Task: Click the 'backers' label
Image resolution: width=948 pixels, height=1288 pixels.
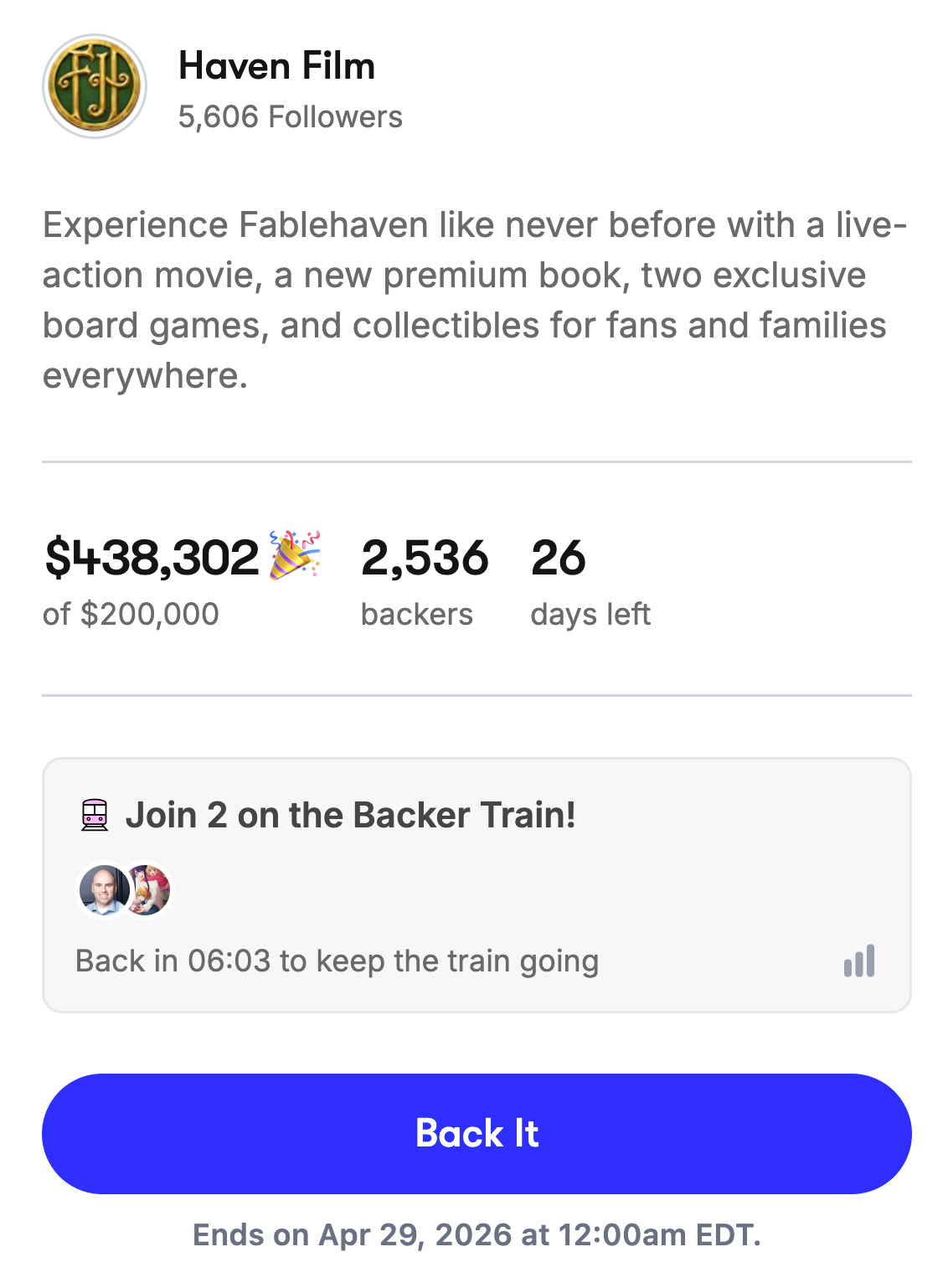Action: coord(417,614)
